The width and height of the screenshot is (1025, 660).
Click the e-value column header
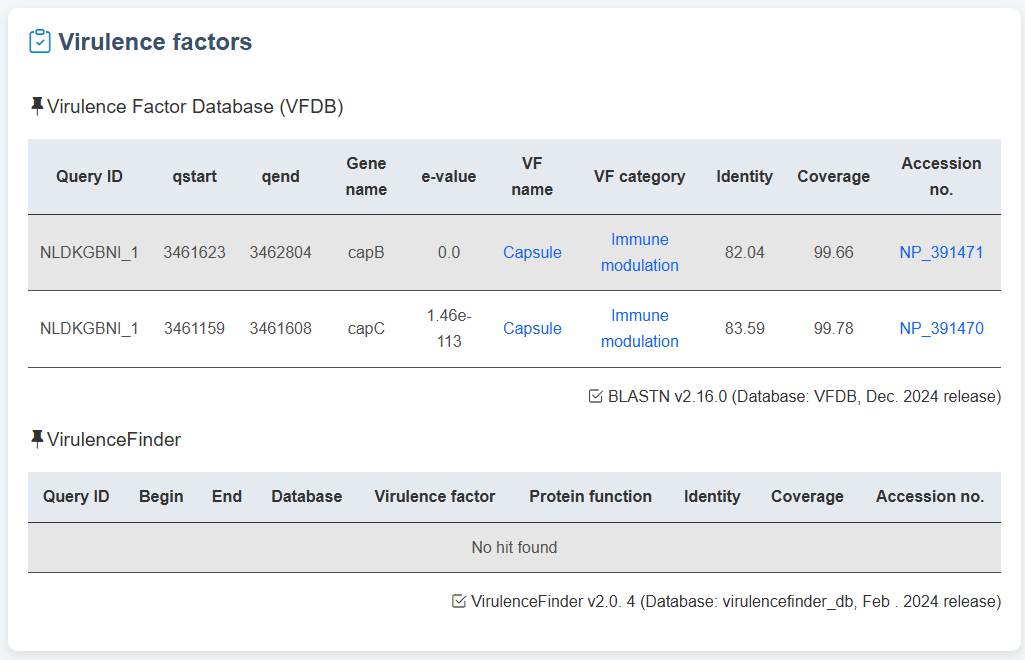[449, 177]
